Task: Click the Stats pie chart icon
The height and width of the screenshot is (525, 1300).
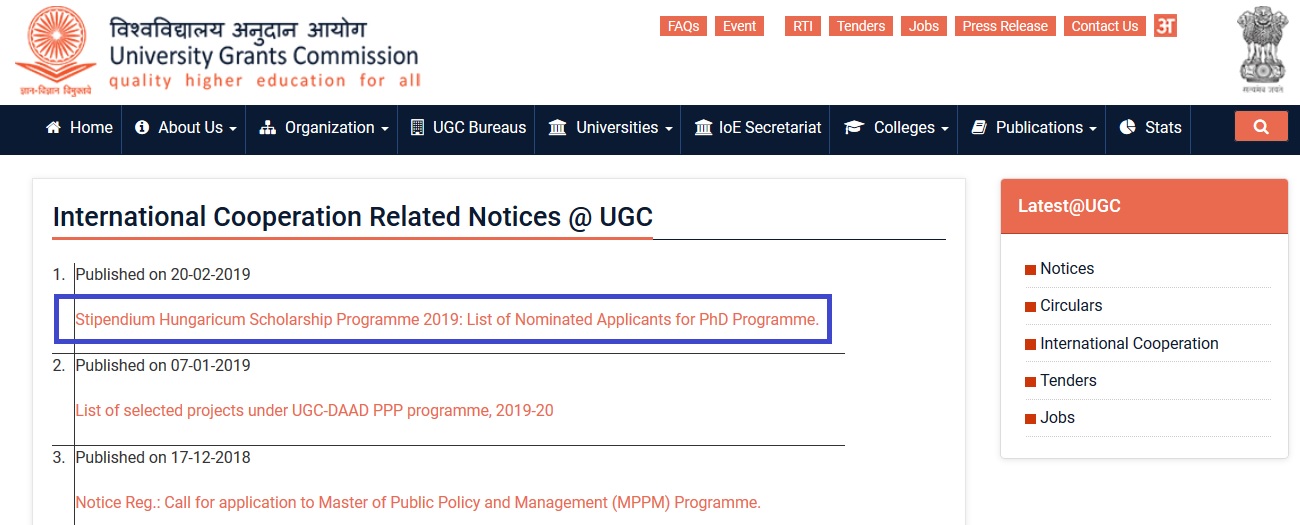Action: coord(1127,128)
